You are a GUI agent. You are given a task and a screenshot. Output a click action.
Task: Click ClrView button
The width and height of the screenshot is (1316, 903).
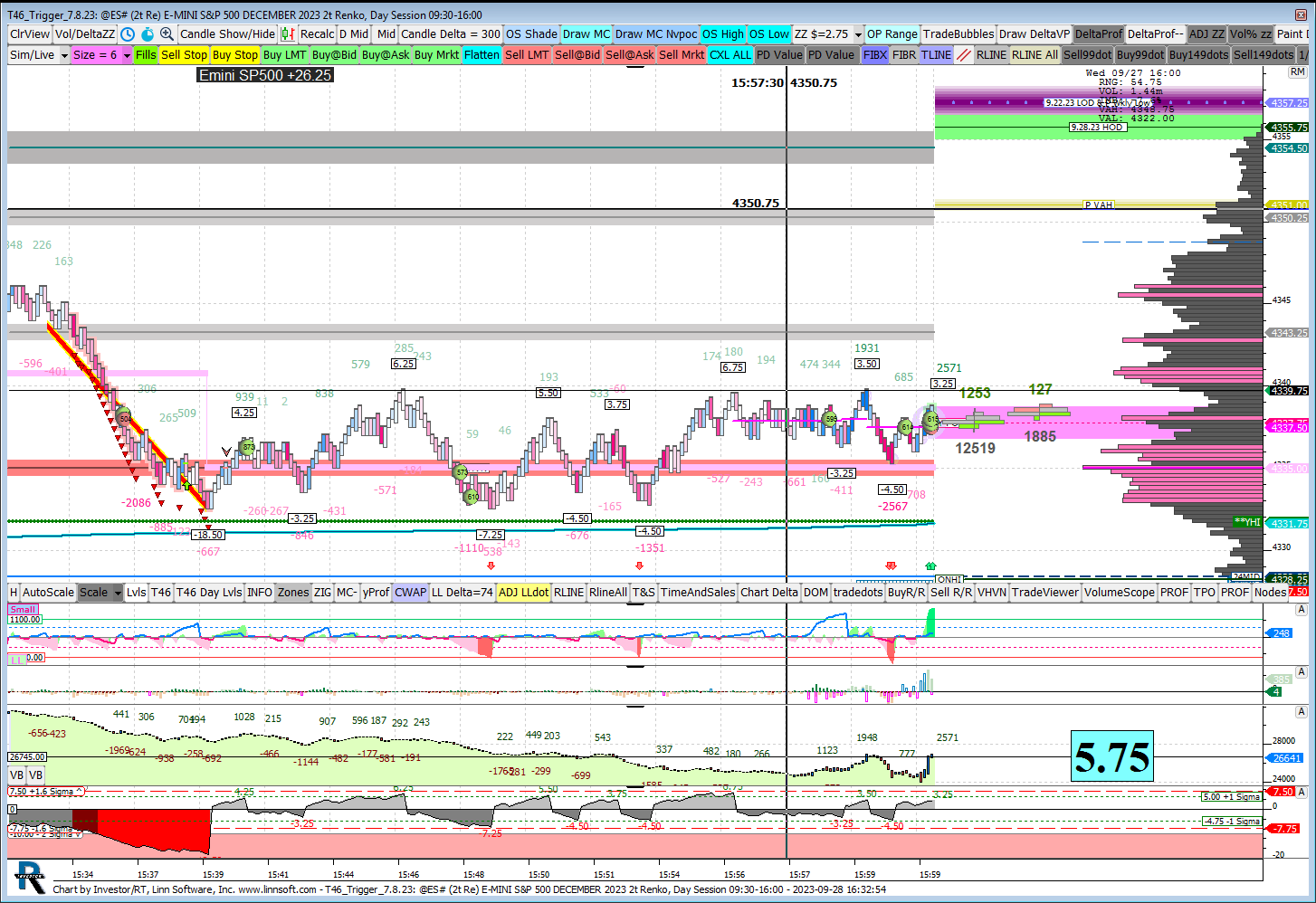point(30,33)
